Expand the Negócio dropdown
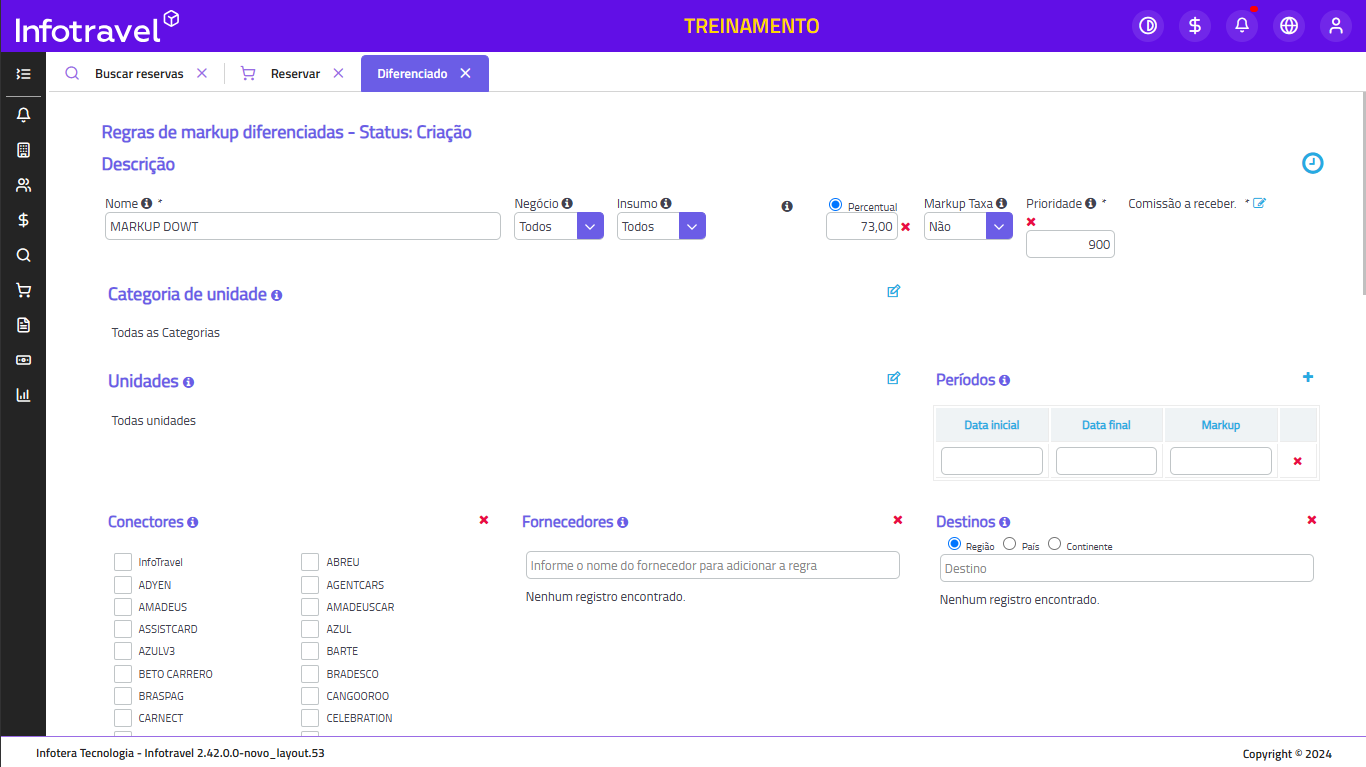The image size is (1366, 767). pyautogui.click(x=590, y=226)
